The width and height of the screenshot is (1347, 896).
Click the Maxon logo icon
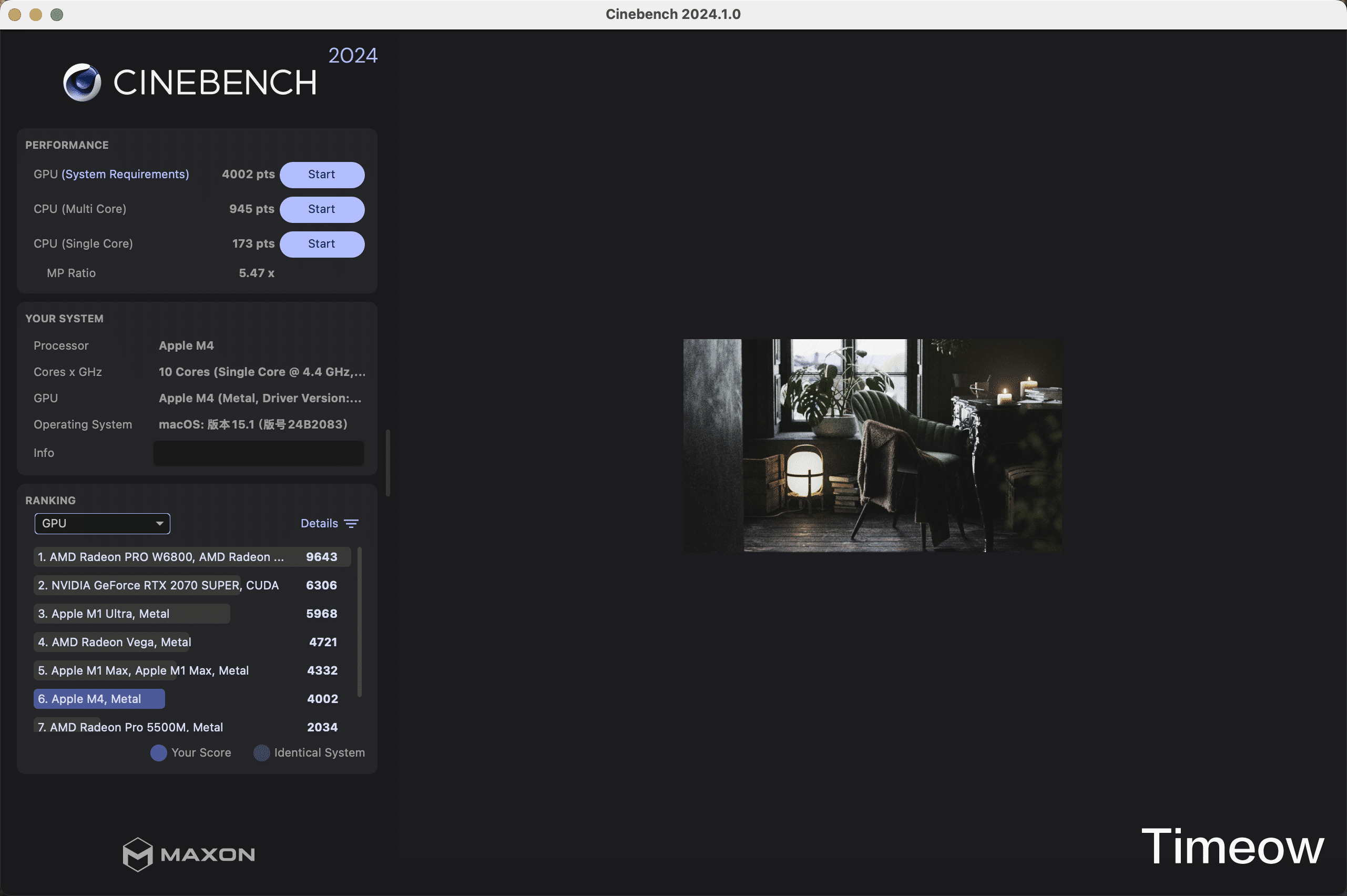click(138, 854)
